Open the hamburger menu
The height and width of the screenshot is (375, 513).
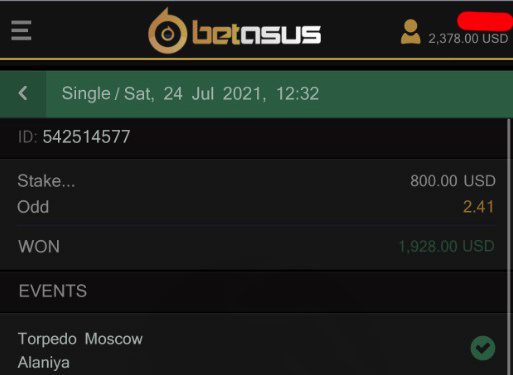(21, 30)
